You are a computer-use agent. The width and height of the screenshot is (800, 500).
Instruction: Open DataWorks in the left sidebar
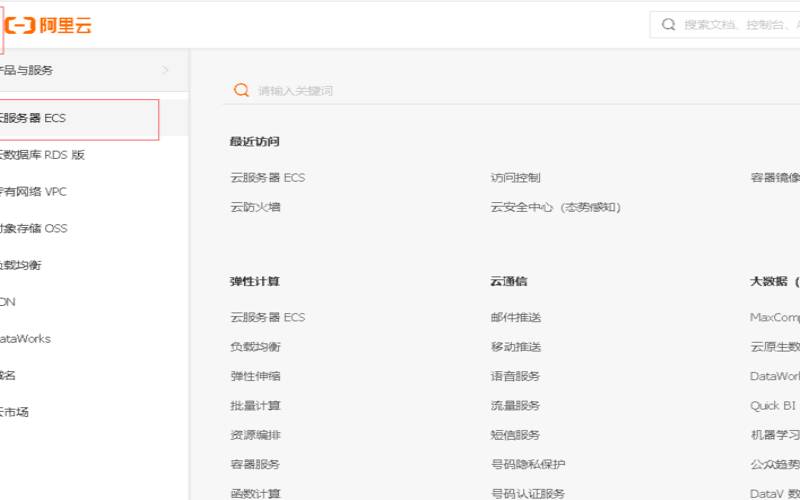click(x=25, y=338)
